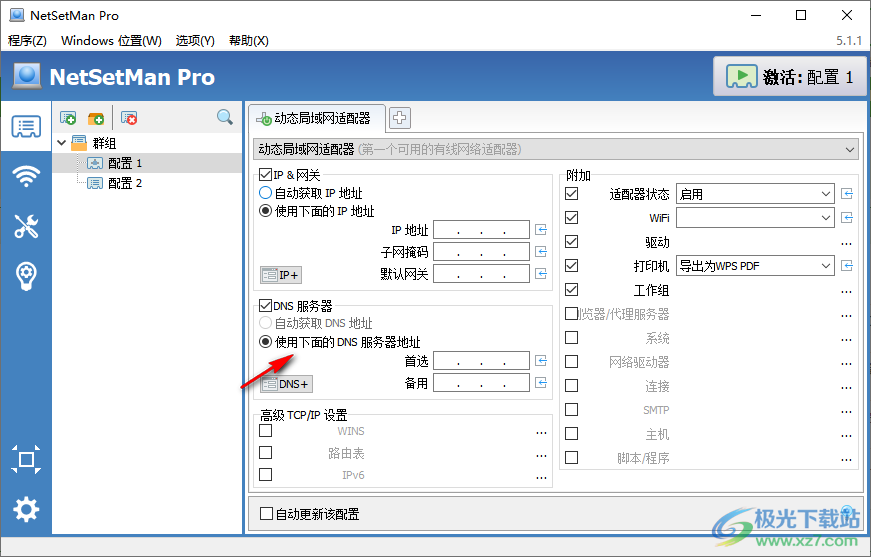This screenshot has height=557, width=871.
Task: Enable the WINS checkbox
Action: pyautogui.click(x=266, y=430)
